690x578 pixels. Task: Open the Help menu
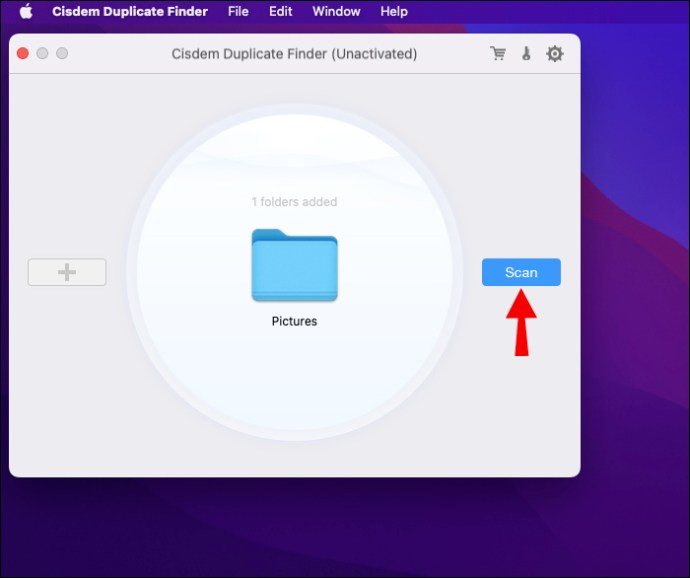[x=394, y=11]
